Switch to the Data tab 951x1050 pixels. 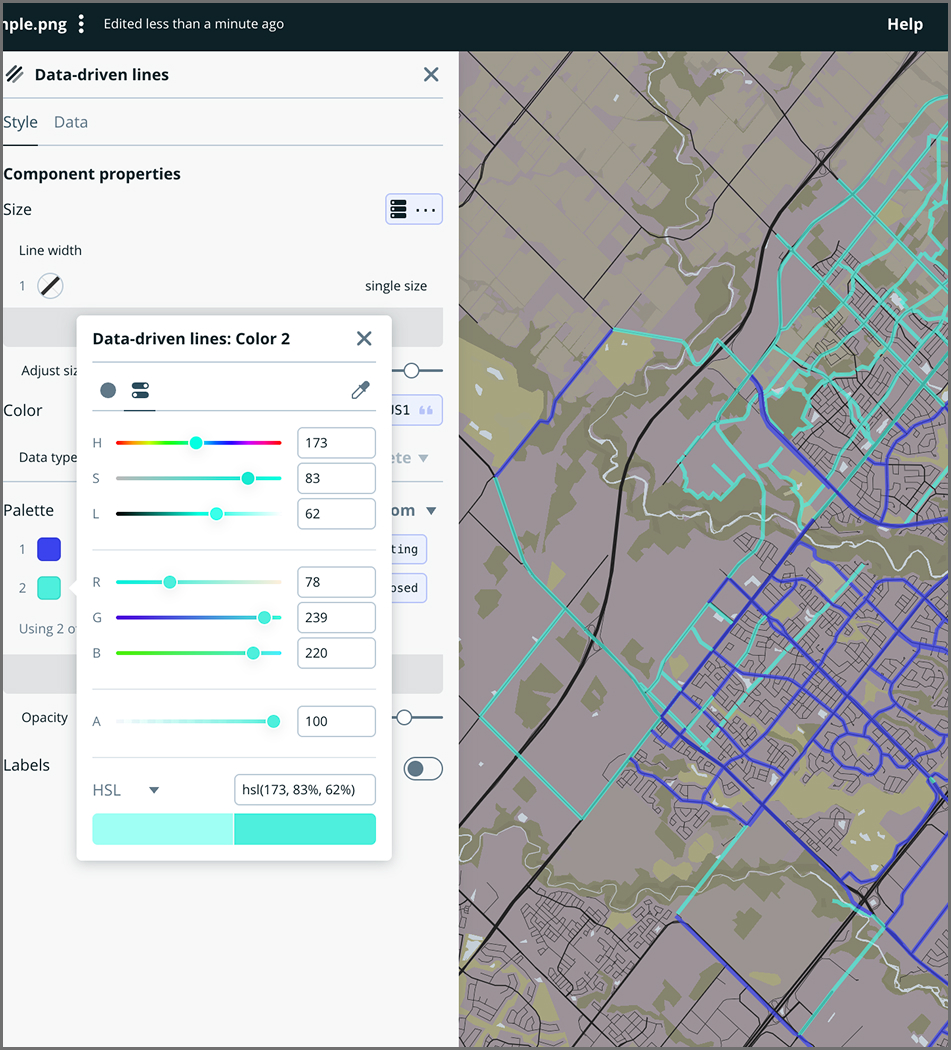[x=70, y=122]
